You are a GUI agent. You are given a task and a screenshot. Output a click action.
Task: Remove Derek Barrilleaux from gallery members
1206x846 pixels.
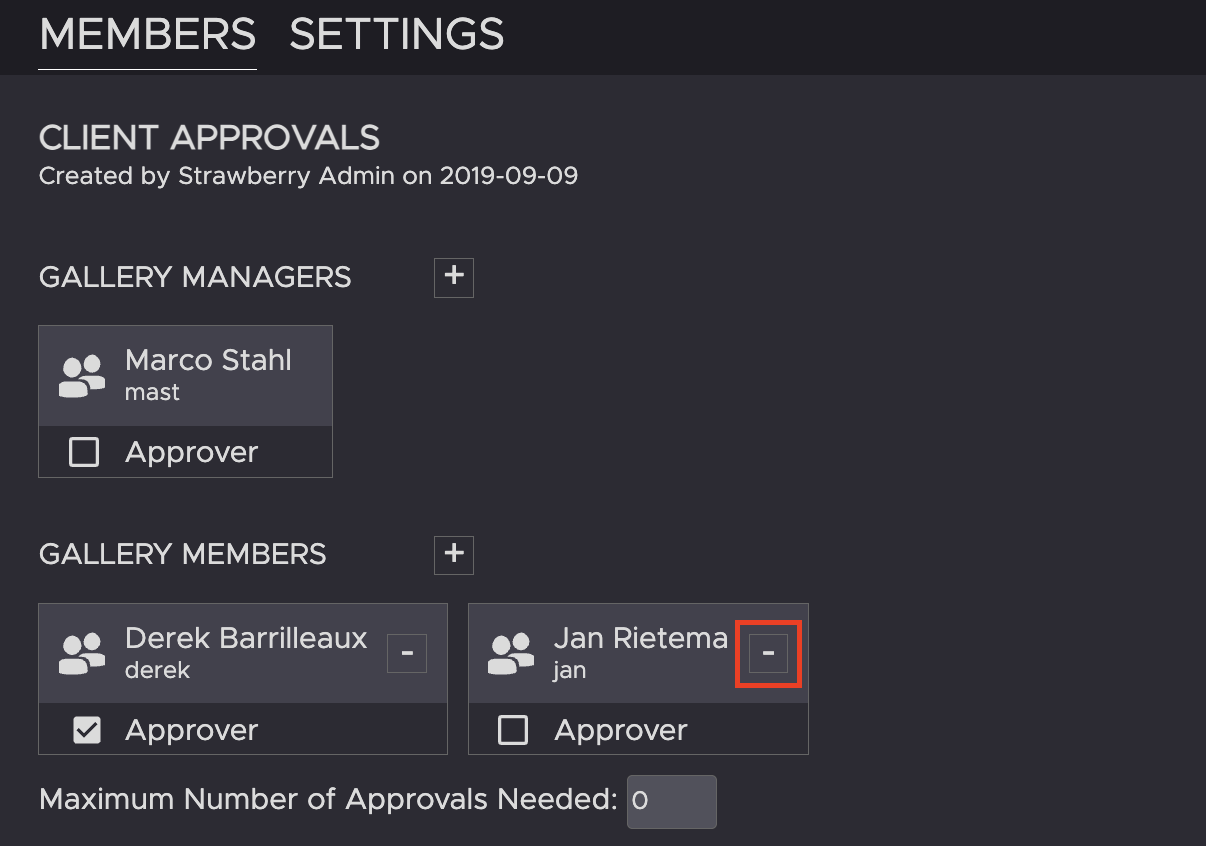(407, 654)
